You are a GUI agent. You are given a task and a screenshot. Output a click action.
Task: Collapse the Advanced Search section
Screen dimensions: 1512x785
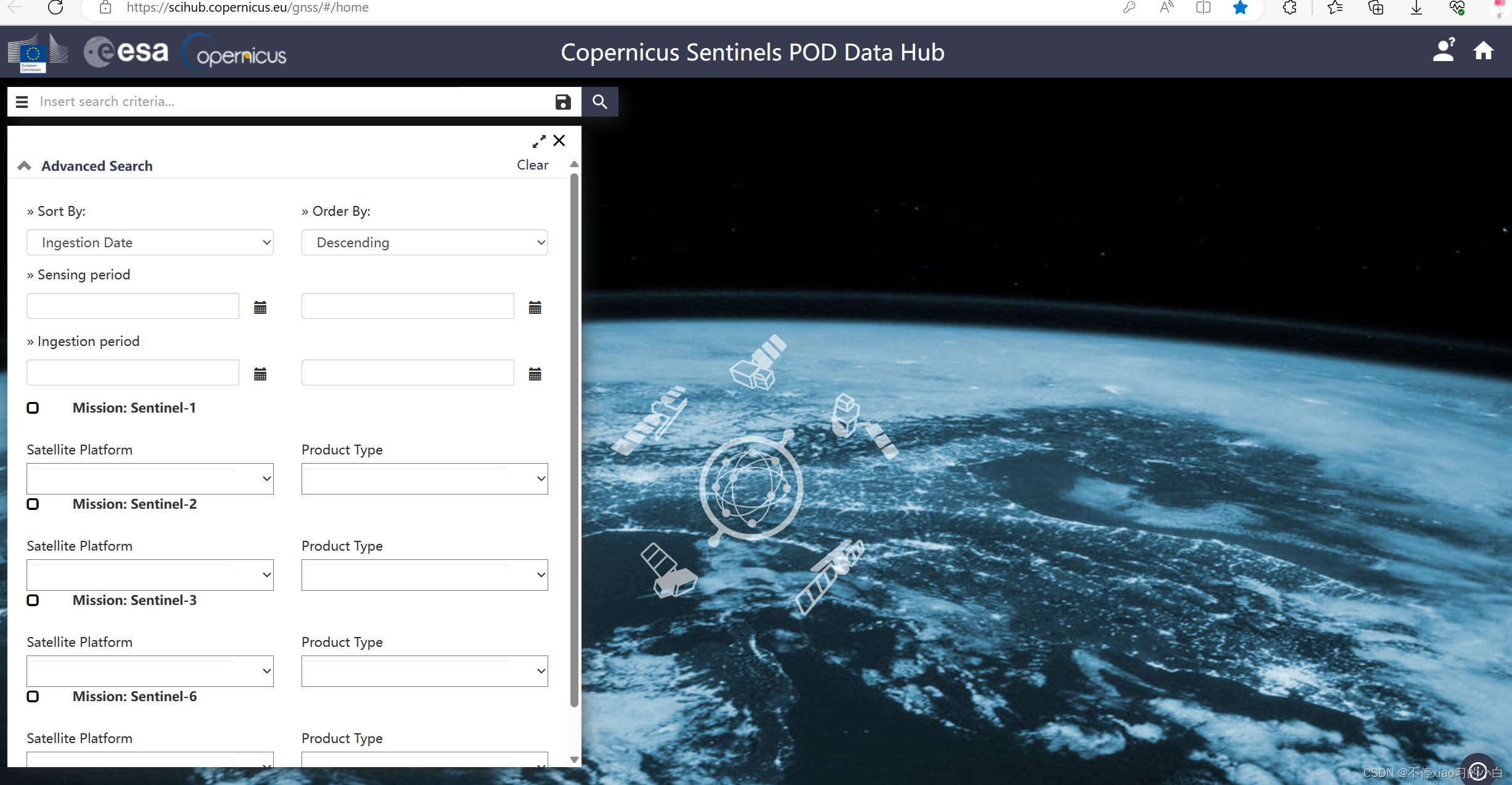(24, 166)
